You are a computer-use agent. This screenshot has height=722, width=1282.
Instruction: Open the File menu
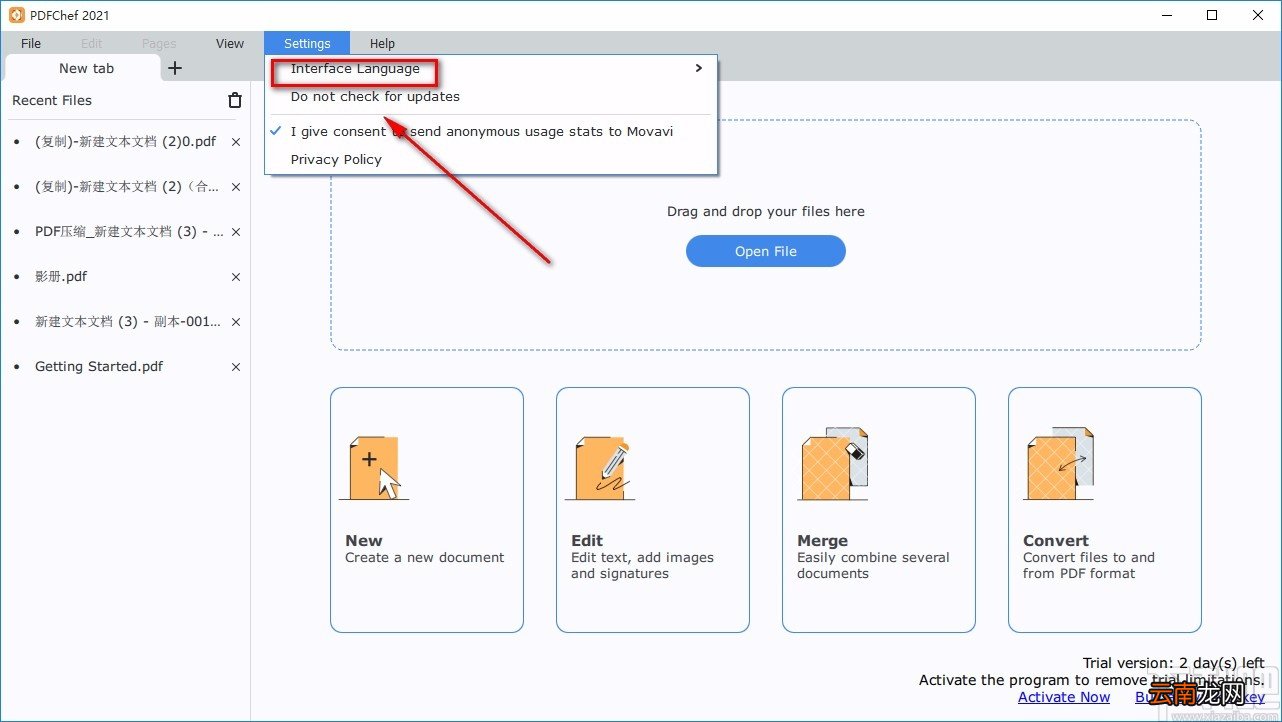[x=31, y=43]
